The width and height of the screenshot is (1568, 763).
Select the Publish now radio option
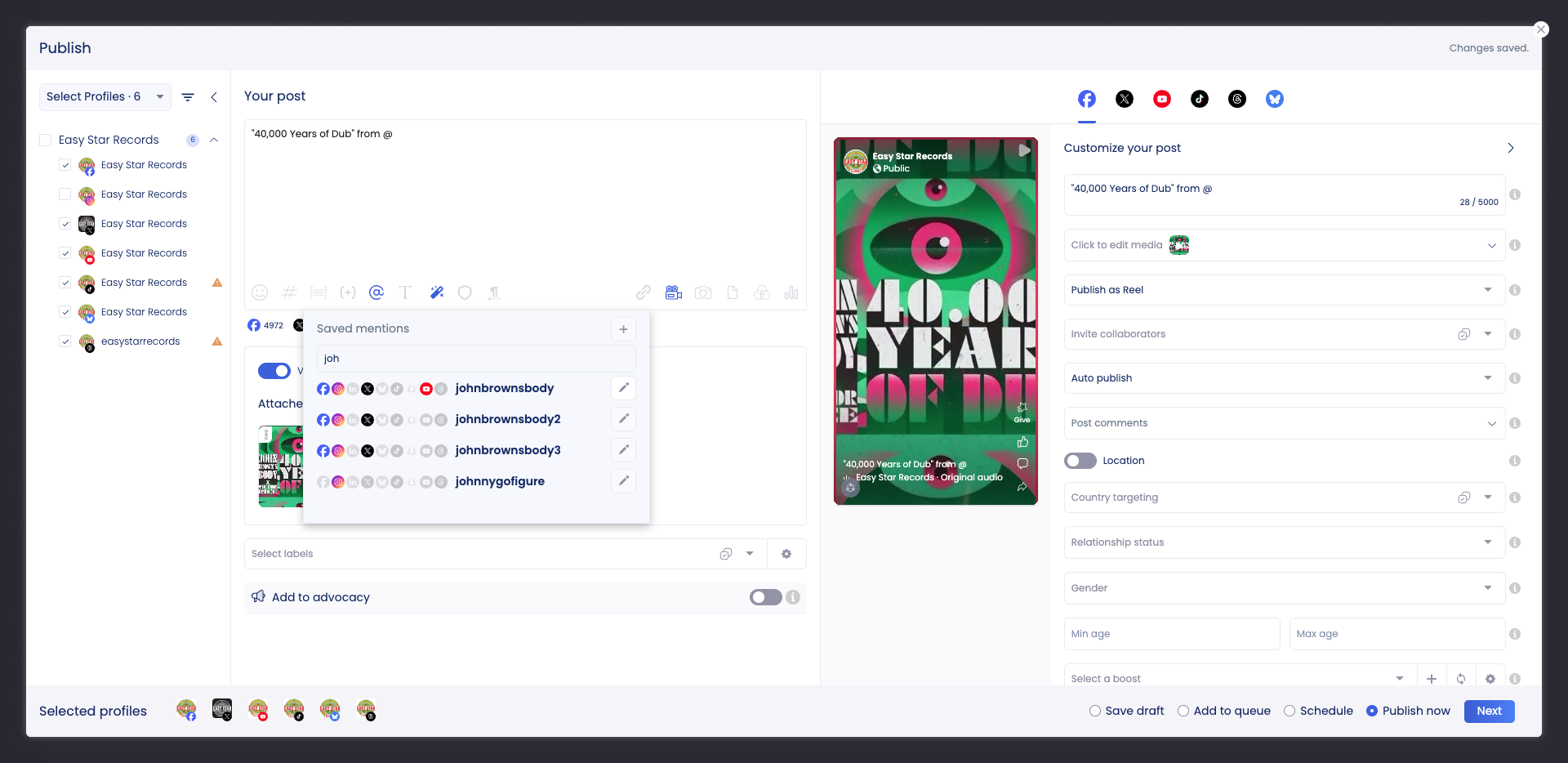pos(1372,711)
